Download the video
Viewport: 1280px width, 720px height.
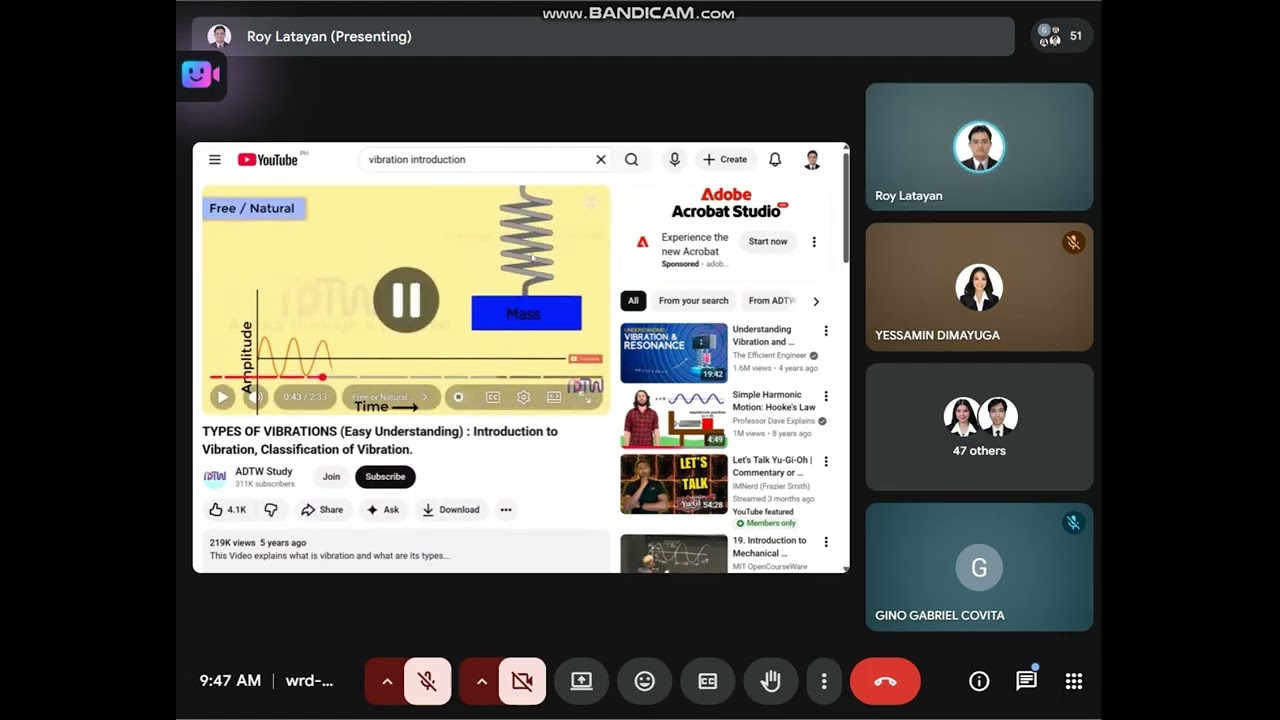click(x=451, y=510)
